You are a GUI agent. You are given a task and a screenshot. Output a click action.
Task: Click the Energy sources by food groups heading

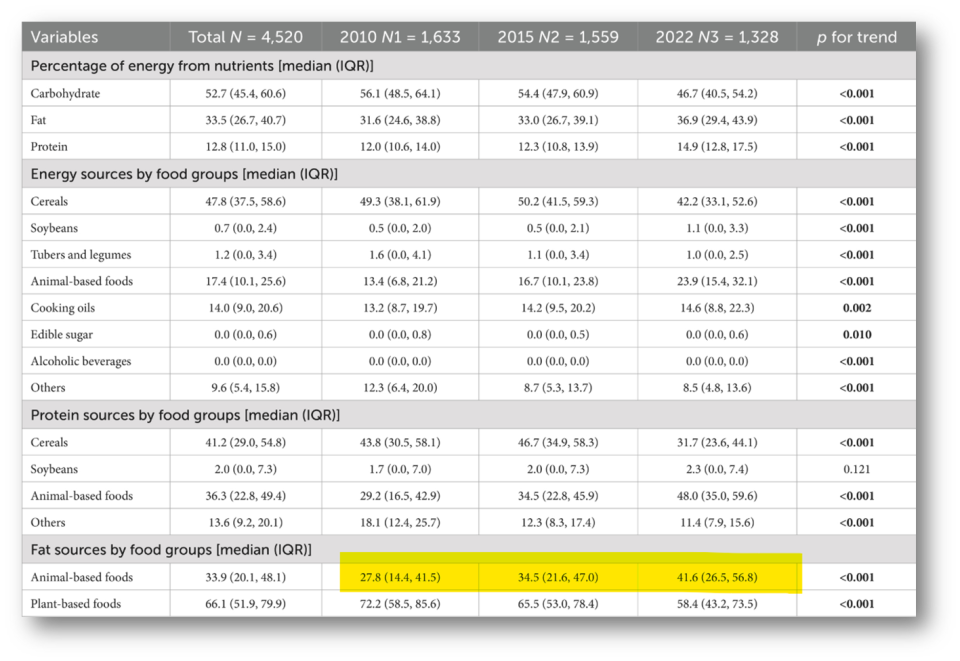184,174
